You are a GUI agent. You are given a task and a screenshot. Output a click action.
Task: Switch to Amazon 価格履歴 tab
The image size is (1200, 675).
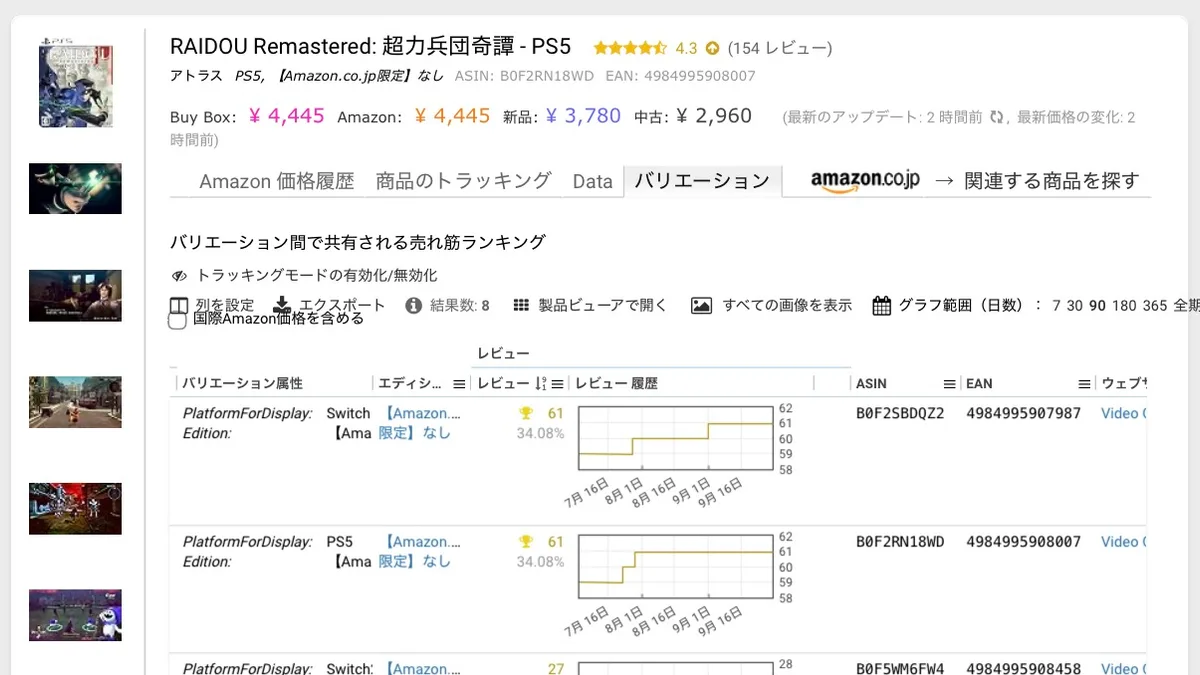point(277,181)
